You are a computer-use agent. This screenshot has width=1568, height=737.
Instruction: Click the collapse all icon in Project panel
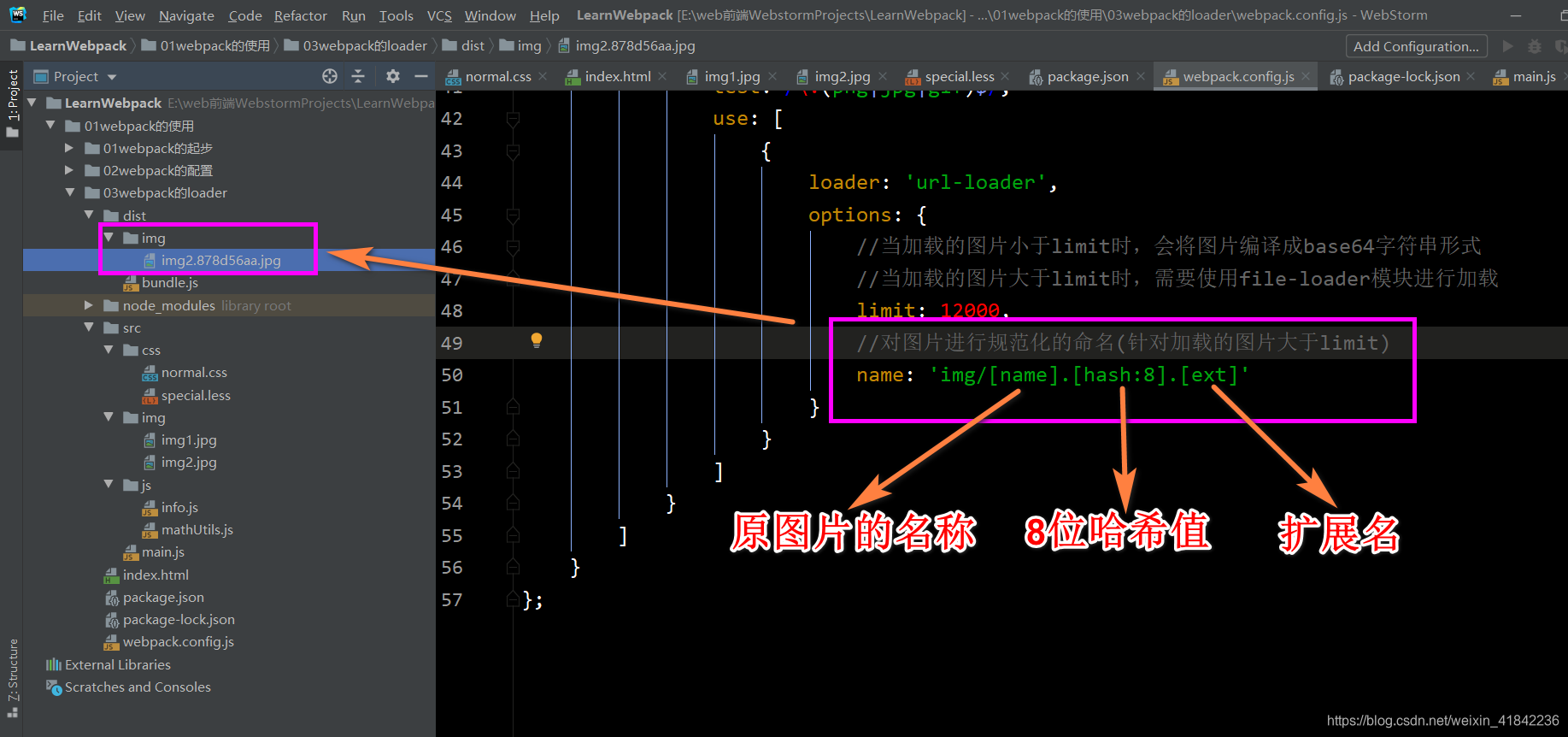pyautogui.click(x=358, y=76)
